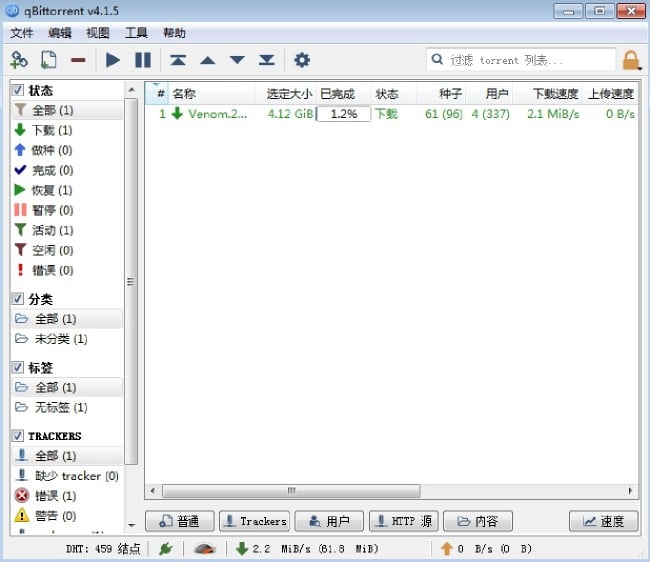Click the horizontal scrollbar thumb
This screenshot has height=562, width=650.
tap(291, 491)
